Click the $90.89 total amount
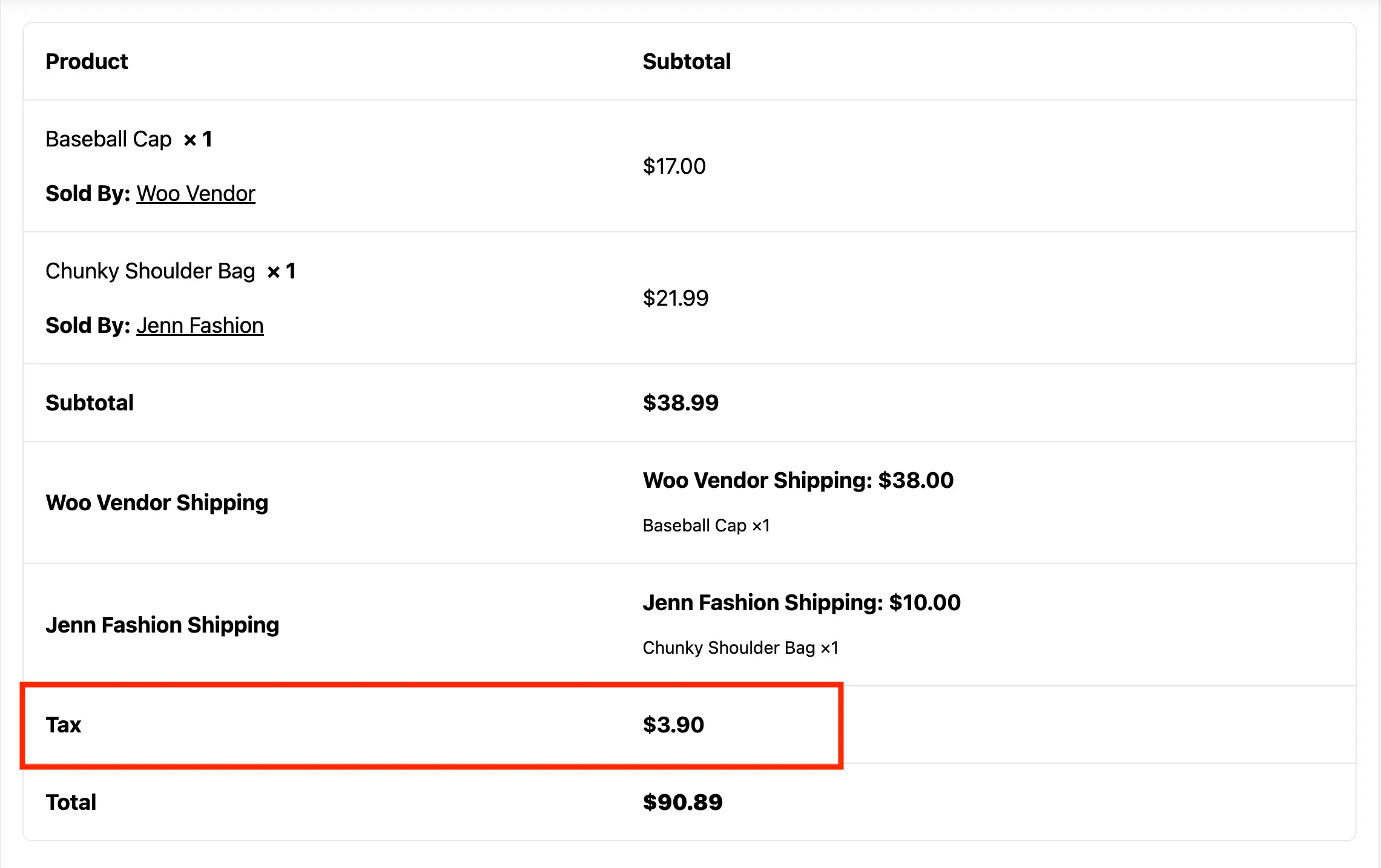 pos(682,802)
